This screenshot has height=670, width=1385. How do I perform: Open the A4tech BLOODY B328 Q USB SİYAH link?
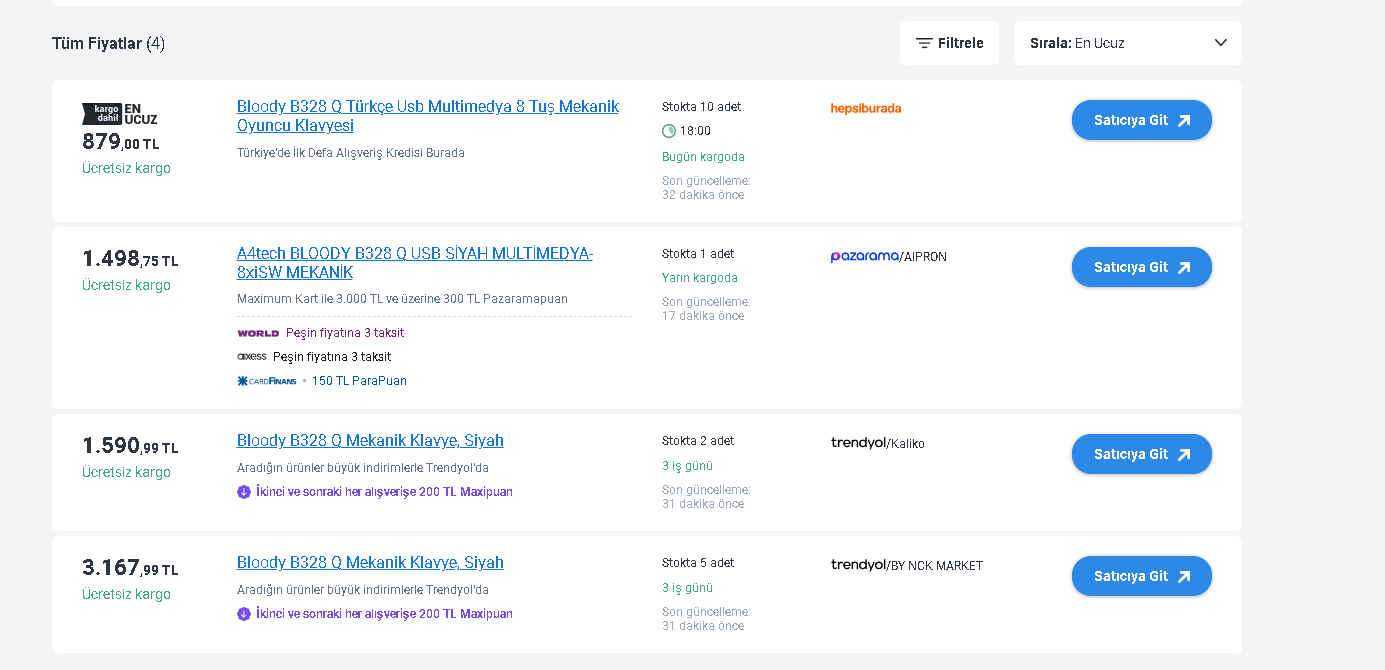point(415,263)
